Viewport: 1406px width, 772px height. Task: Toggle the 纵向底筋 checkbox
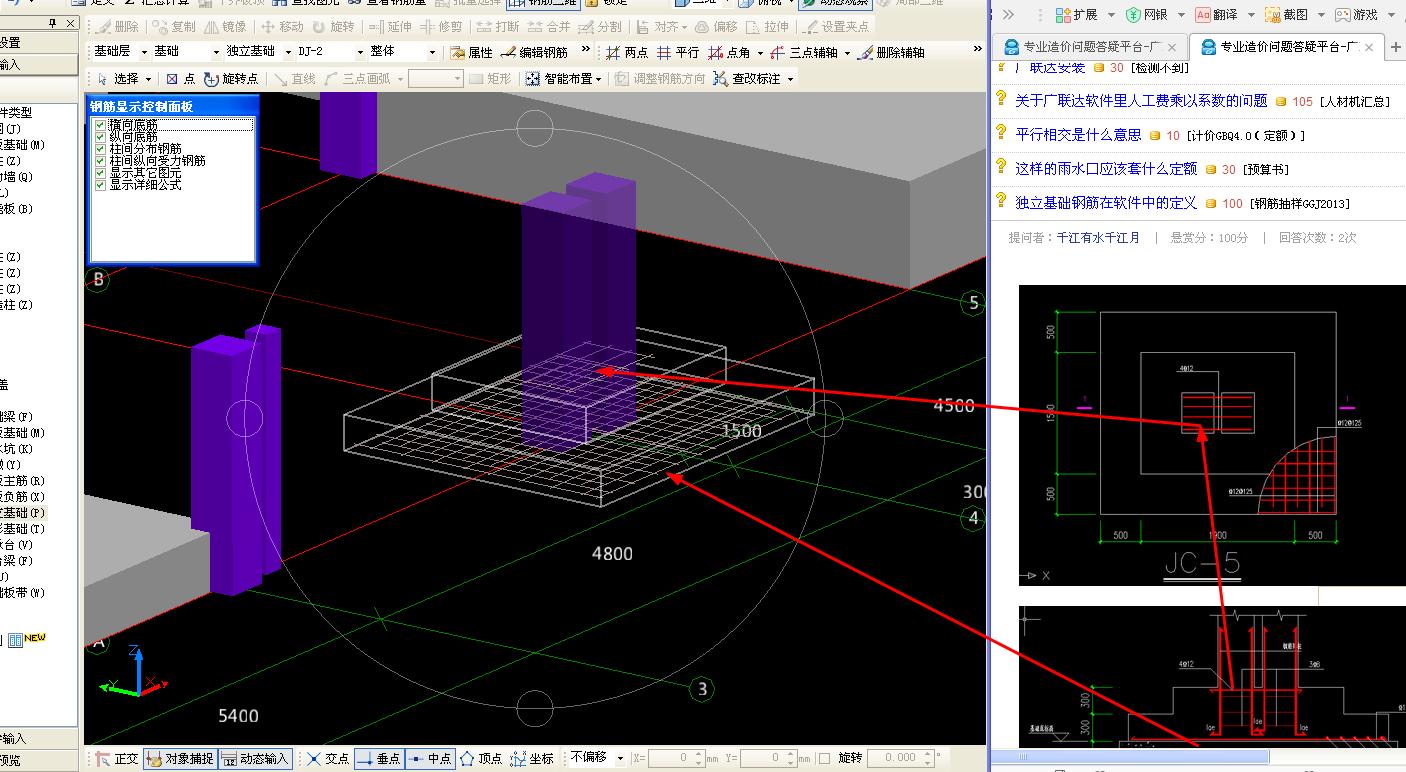tap(100, 137)
